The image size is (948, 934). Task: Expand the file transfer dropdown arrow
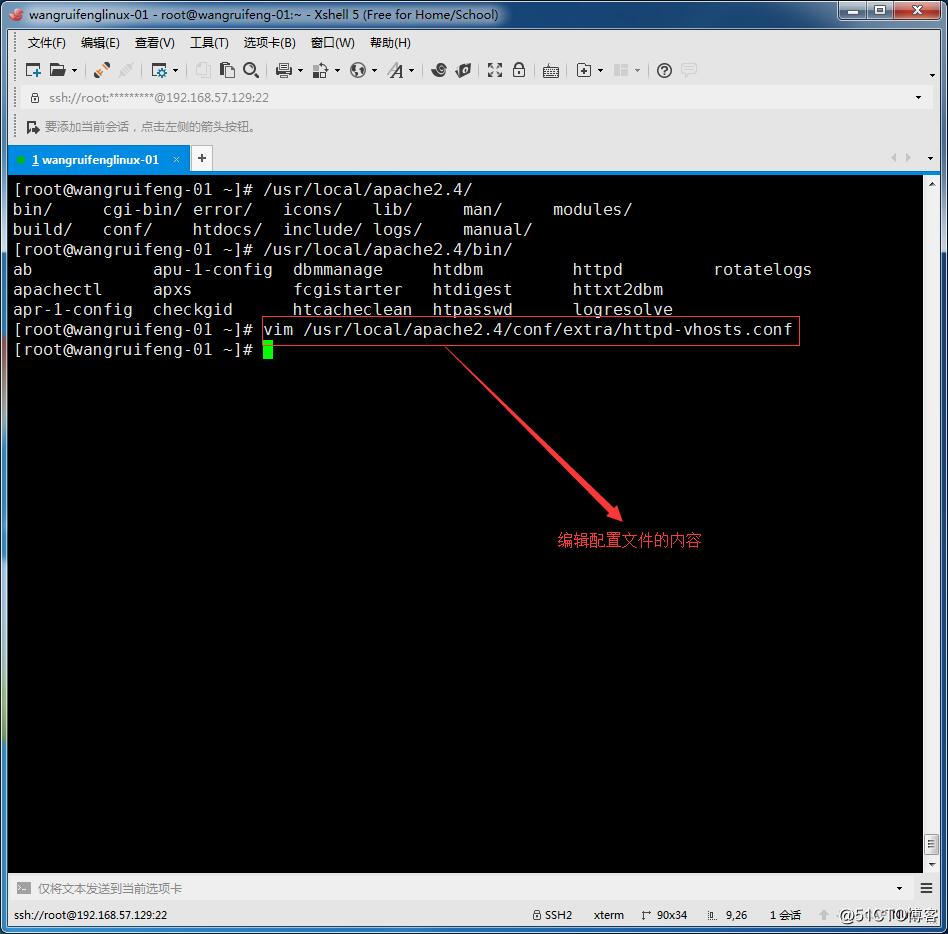coord(337,71)
